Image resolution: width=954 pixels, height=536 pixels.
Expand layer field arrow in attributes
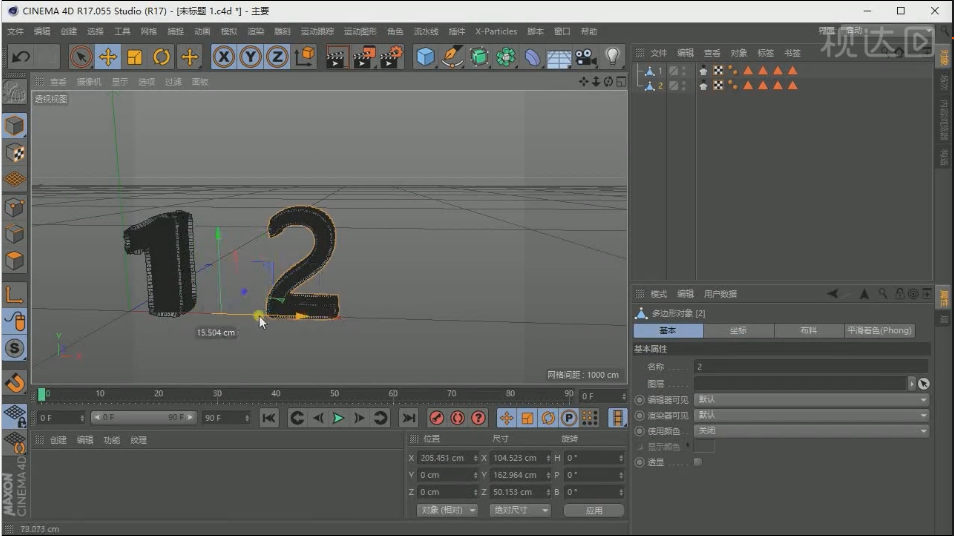(x=911, y=383)
